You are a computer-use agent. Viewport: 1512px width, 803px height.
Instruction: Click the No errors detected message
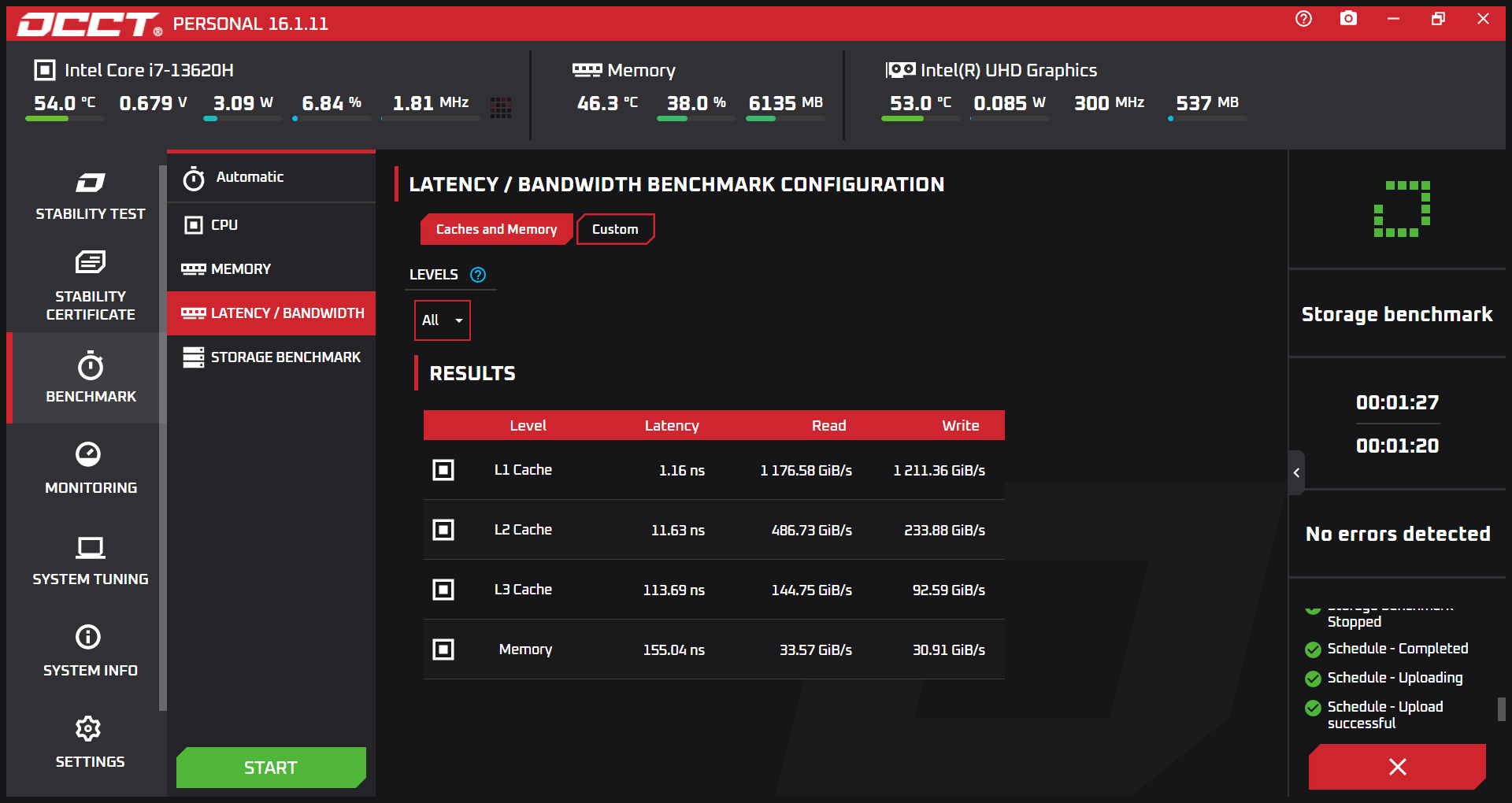tap(1398, 534)
